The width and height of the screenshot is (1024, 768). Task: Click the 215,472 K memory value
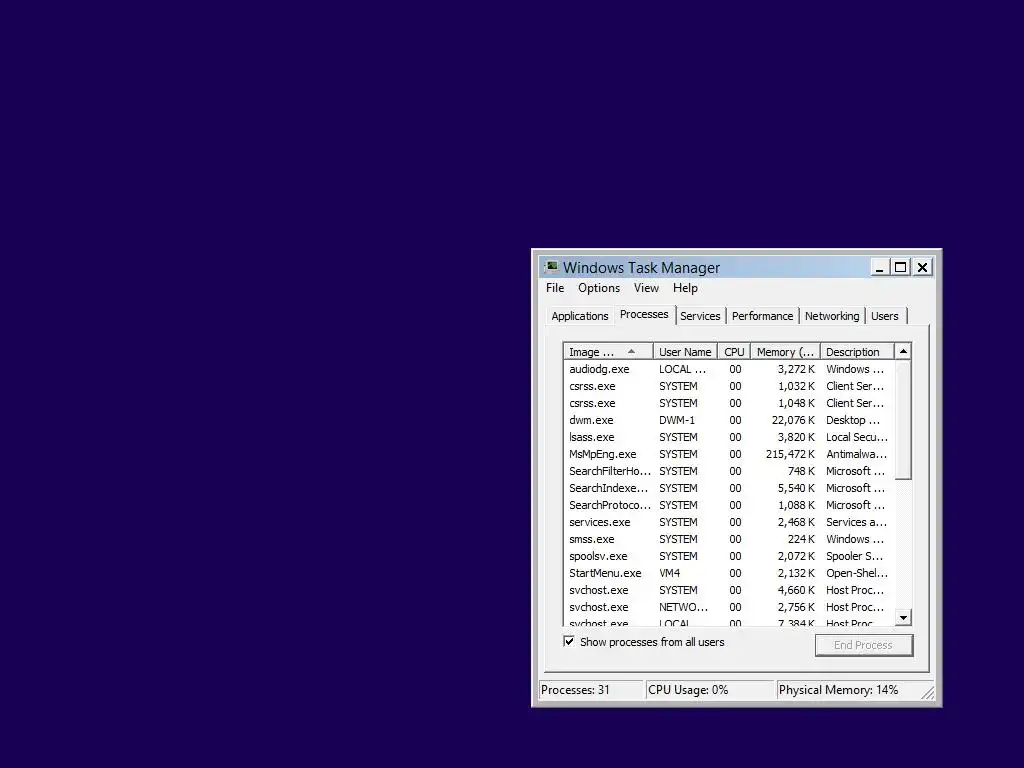tap(790, 454)
